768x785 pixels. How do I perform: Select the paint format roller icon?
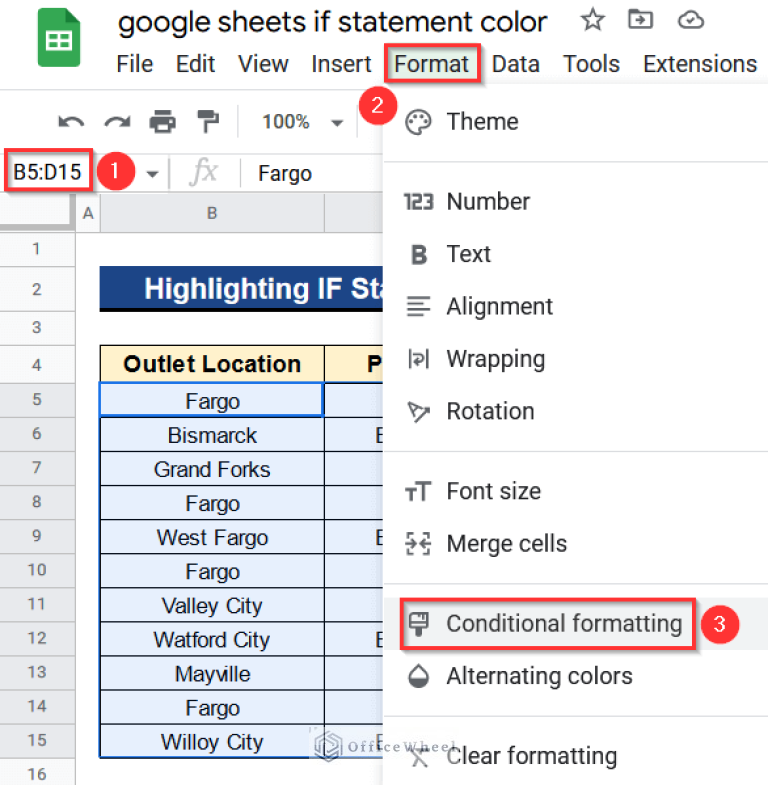click(208, 122)
